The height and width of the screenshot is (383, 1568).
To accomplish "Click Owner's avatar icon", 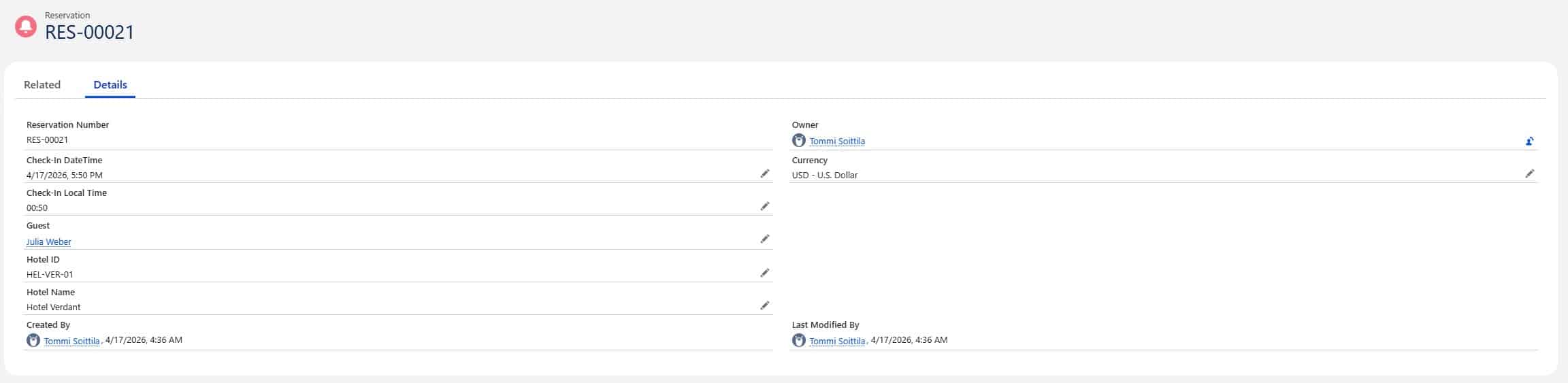I will coord(799,141).
